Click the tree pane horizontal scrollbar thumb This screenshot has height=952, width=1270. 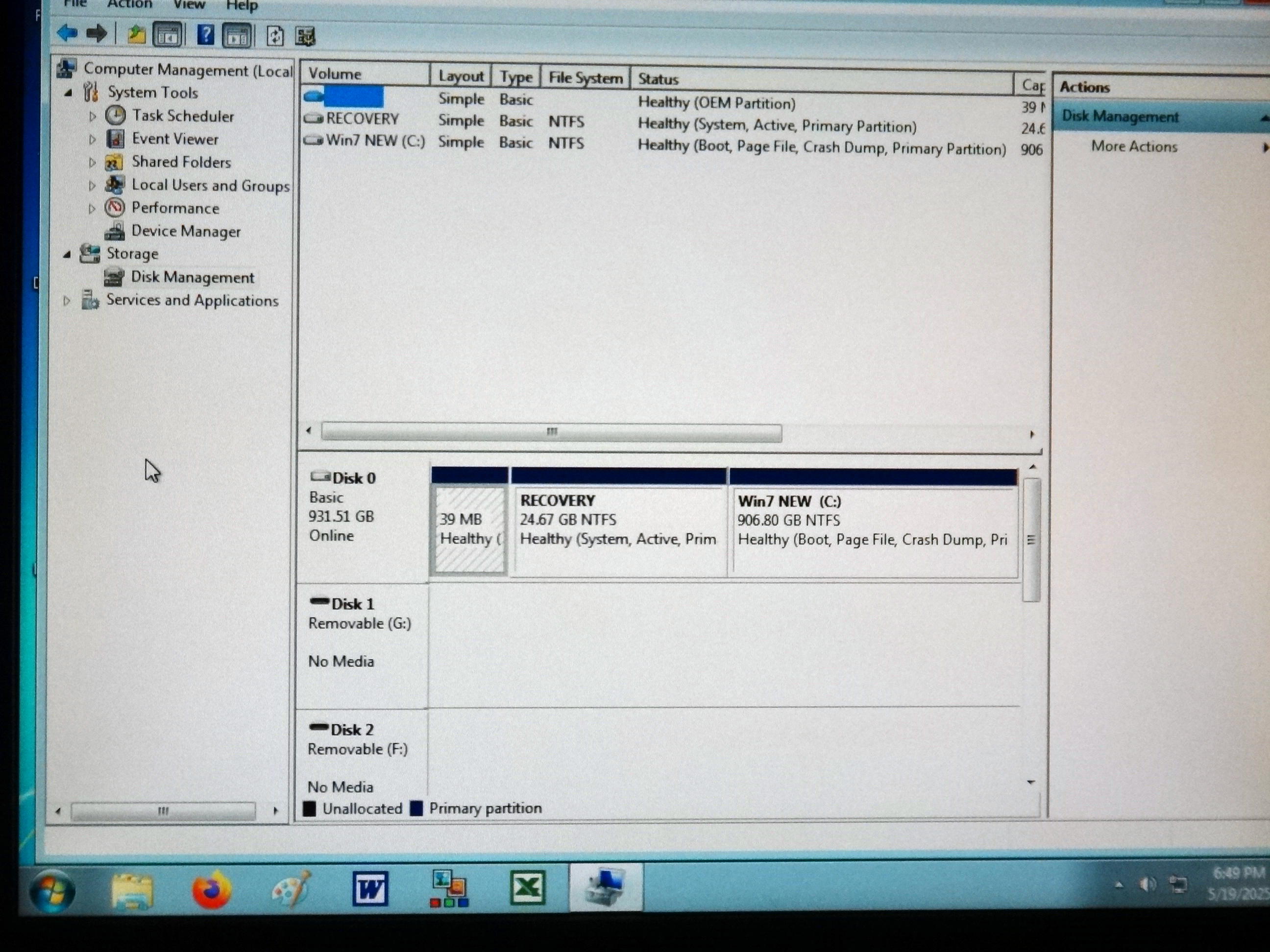pos(163,811)
